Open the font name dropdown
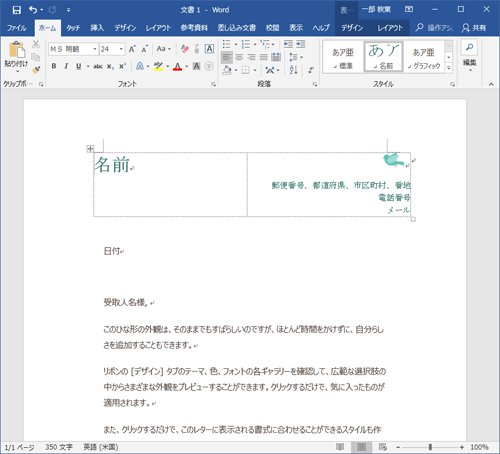 pos(95,49)
